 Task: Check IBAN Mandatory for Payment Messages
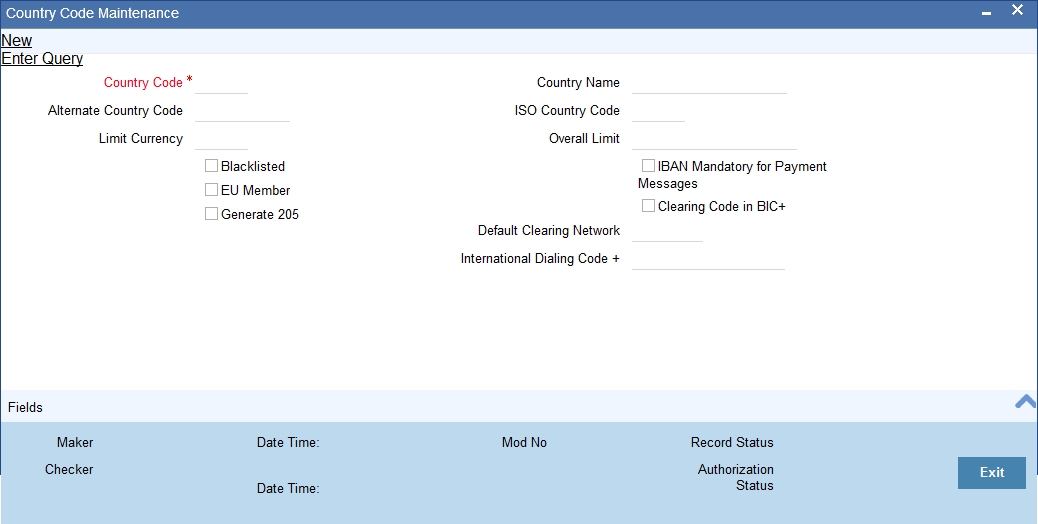pos(648,165)
